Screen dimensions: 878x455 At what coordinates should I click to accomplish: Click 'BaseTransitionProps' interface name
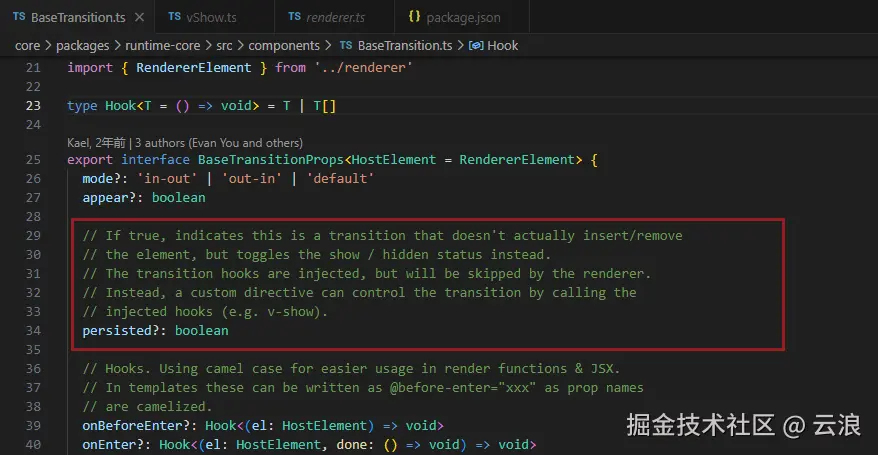click(270, 160)
